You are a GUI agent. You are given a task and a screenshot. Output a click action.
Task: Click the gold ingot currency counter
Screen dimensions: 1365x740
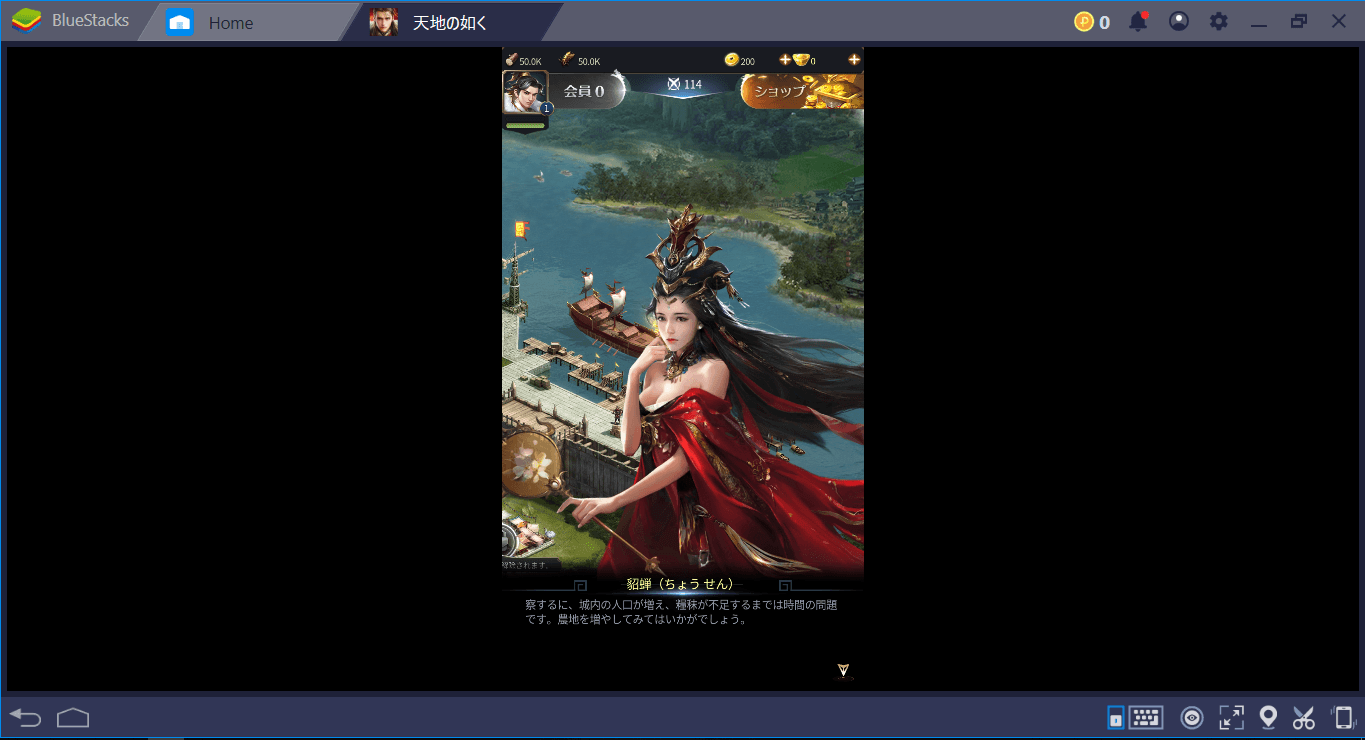click(804, 60)
